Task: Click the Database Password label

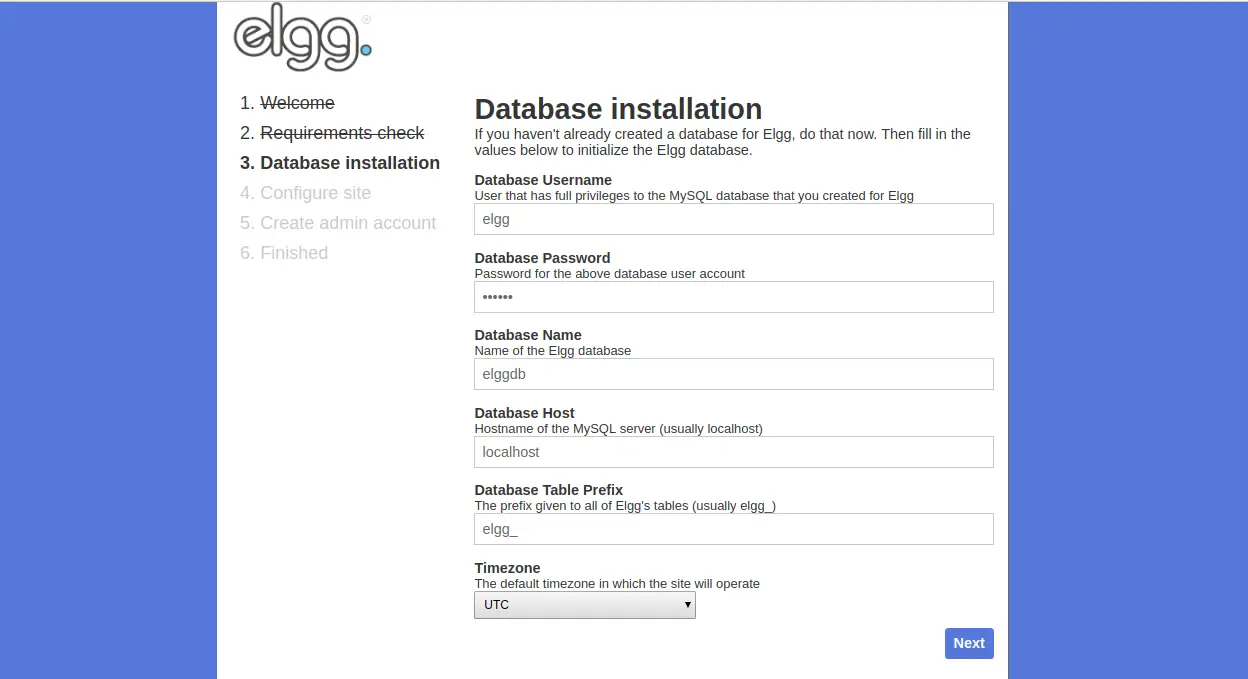Action: pos(542,258)
